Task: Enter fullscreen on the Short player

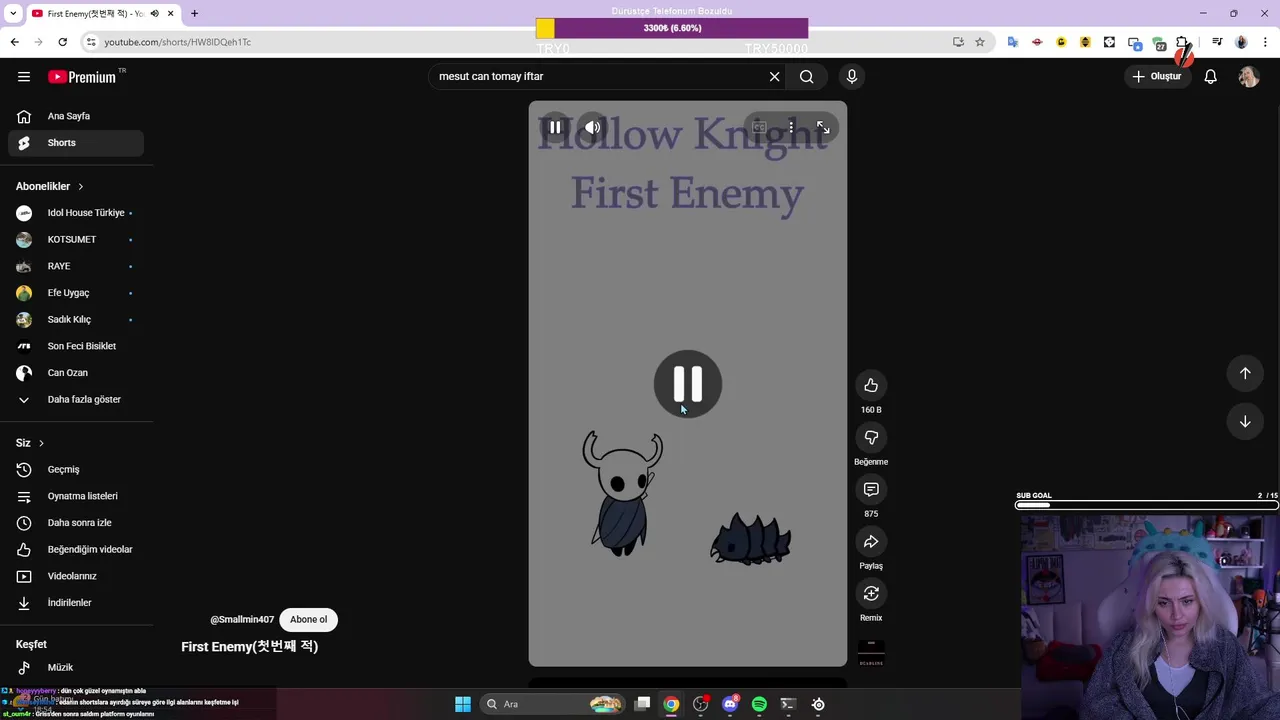Action: click(x=823, y=127)
